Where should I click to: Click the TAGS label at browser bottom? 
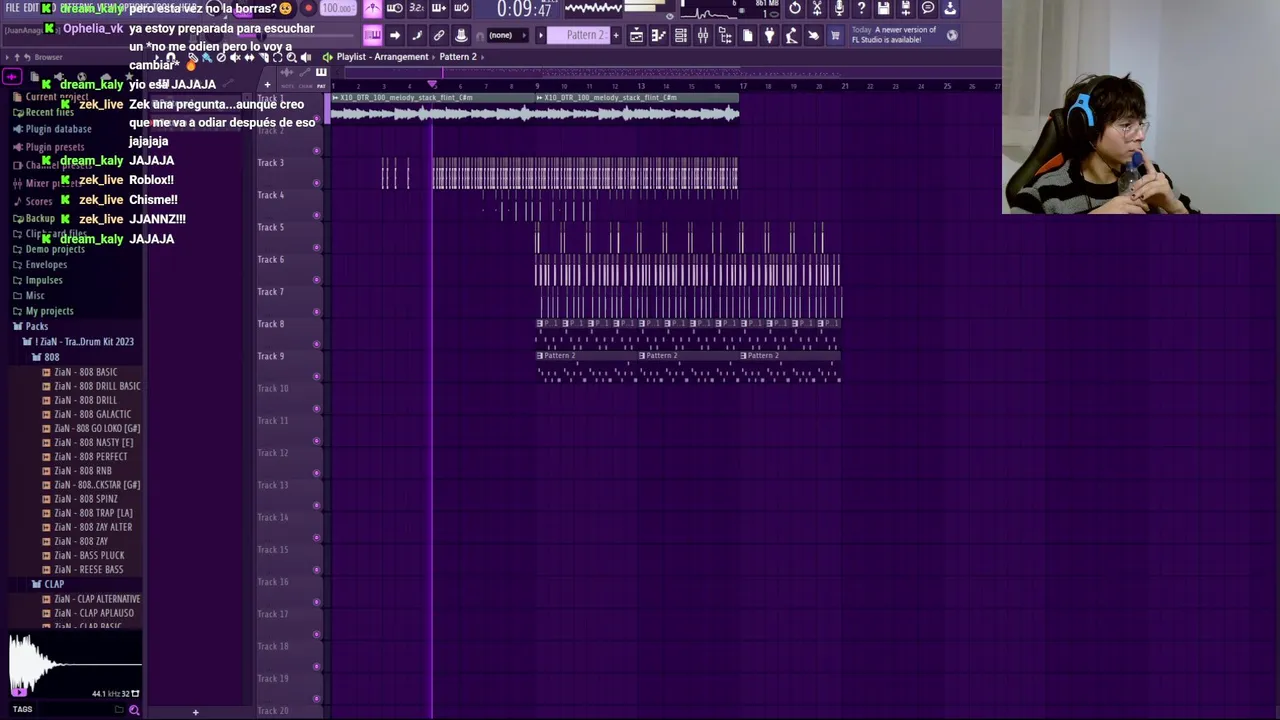tap(22, 709)
